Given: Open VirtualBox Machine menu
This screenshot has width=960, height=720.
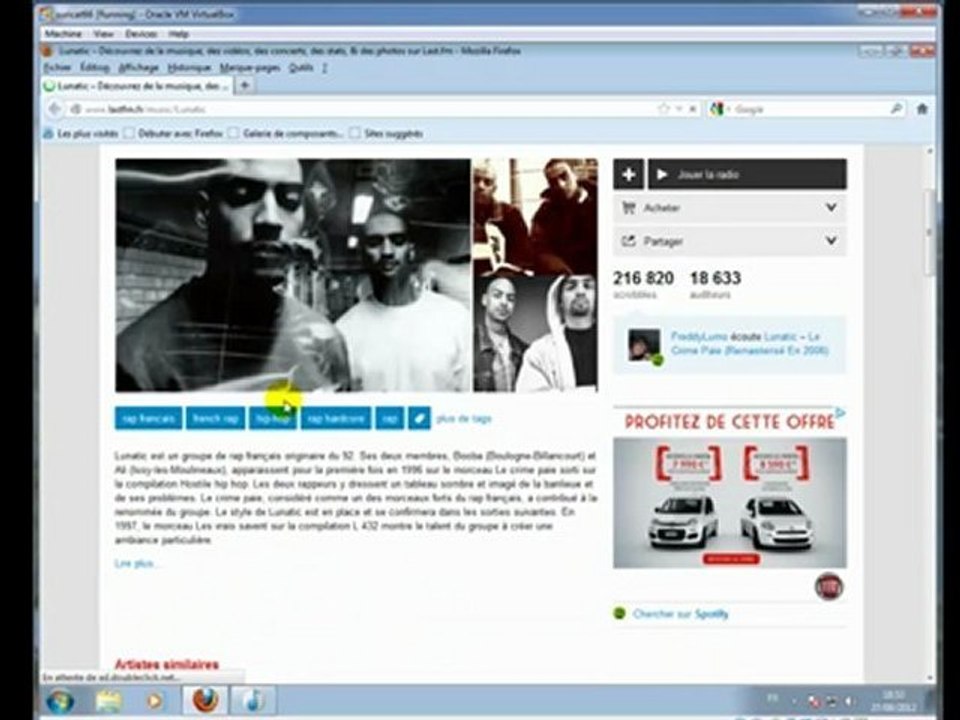Looking at the screenshot, I should point(64,34).
